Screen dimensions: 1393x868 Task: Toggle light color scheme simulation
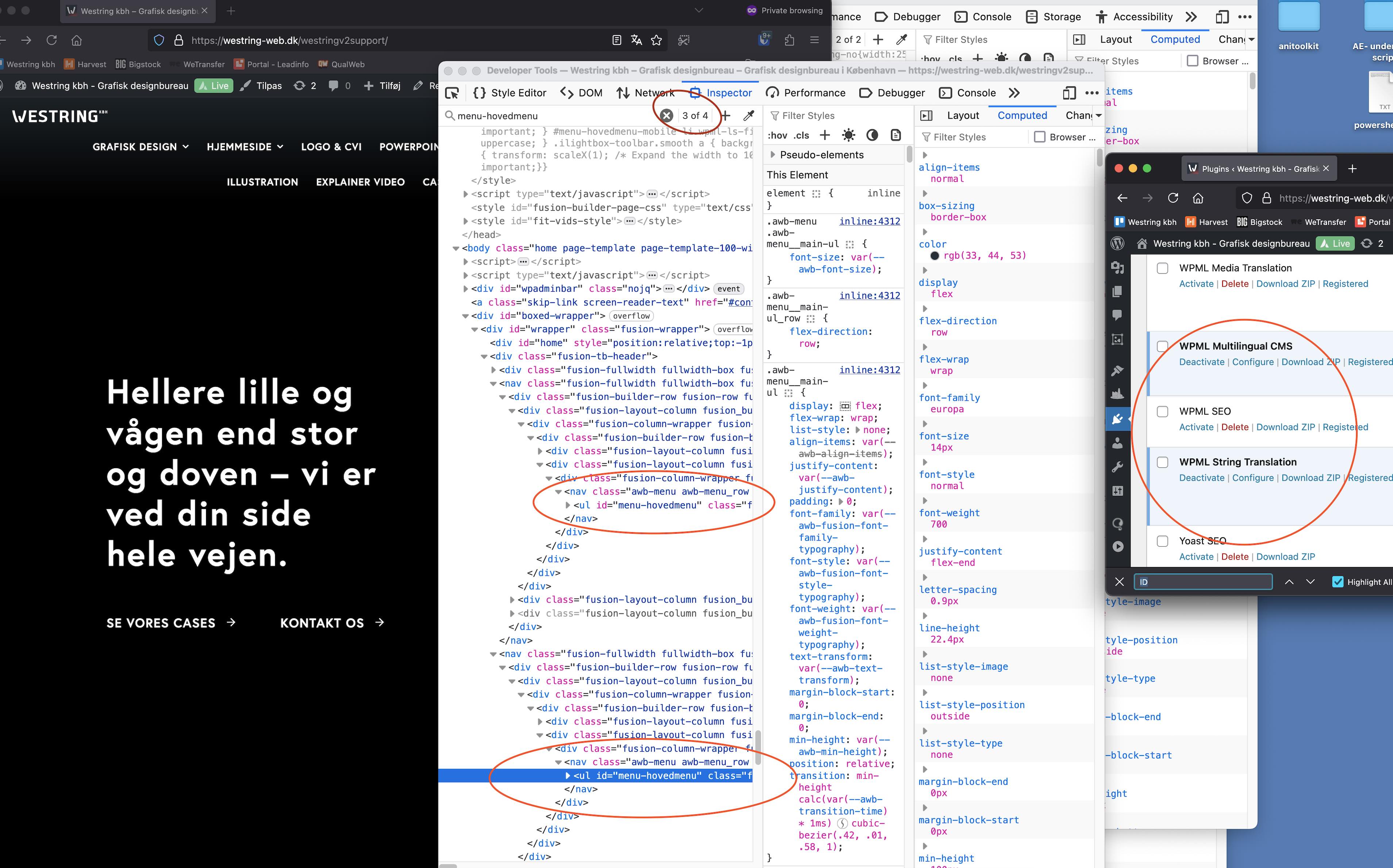point(848,135)
